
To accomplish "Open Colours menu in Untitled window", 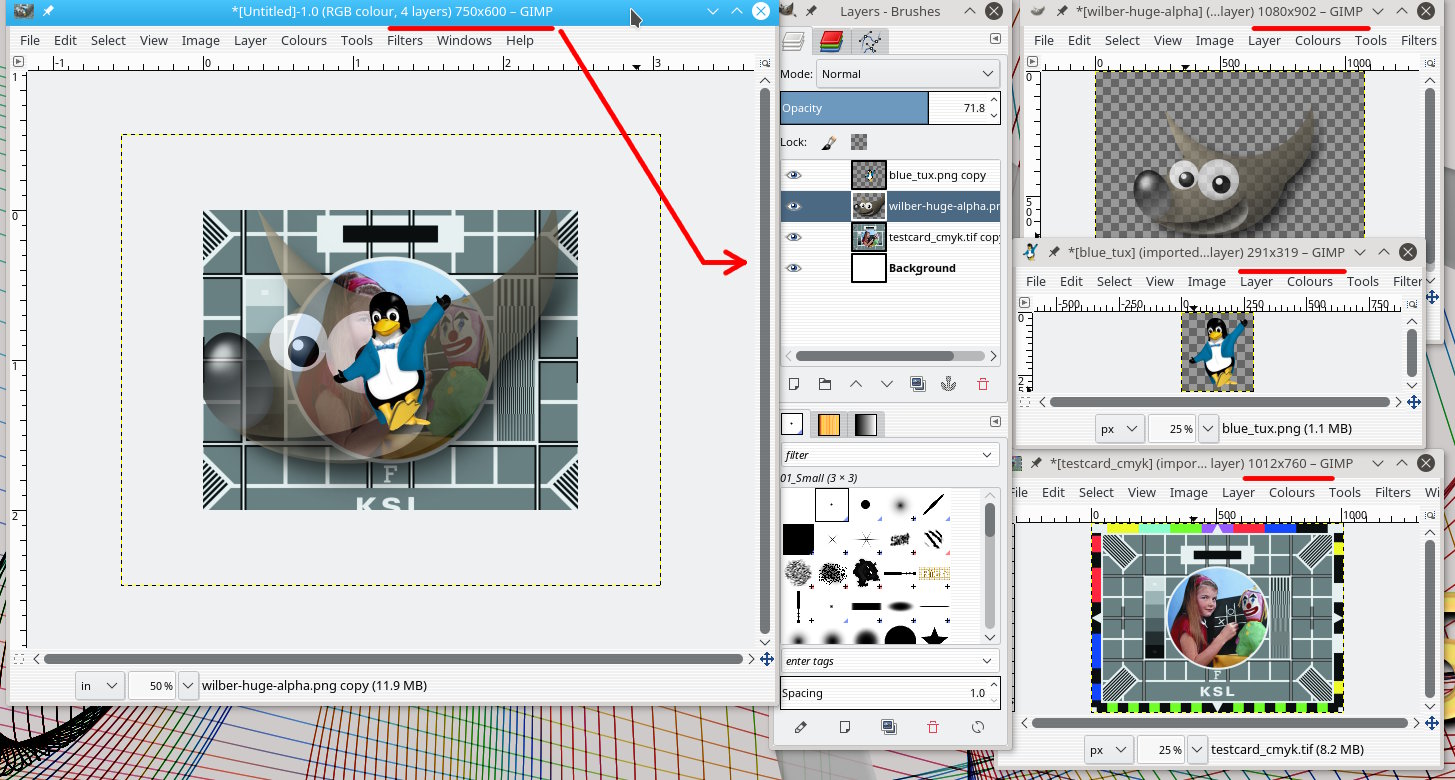I will click(304, 40).
